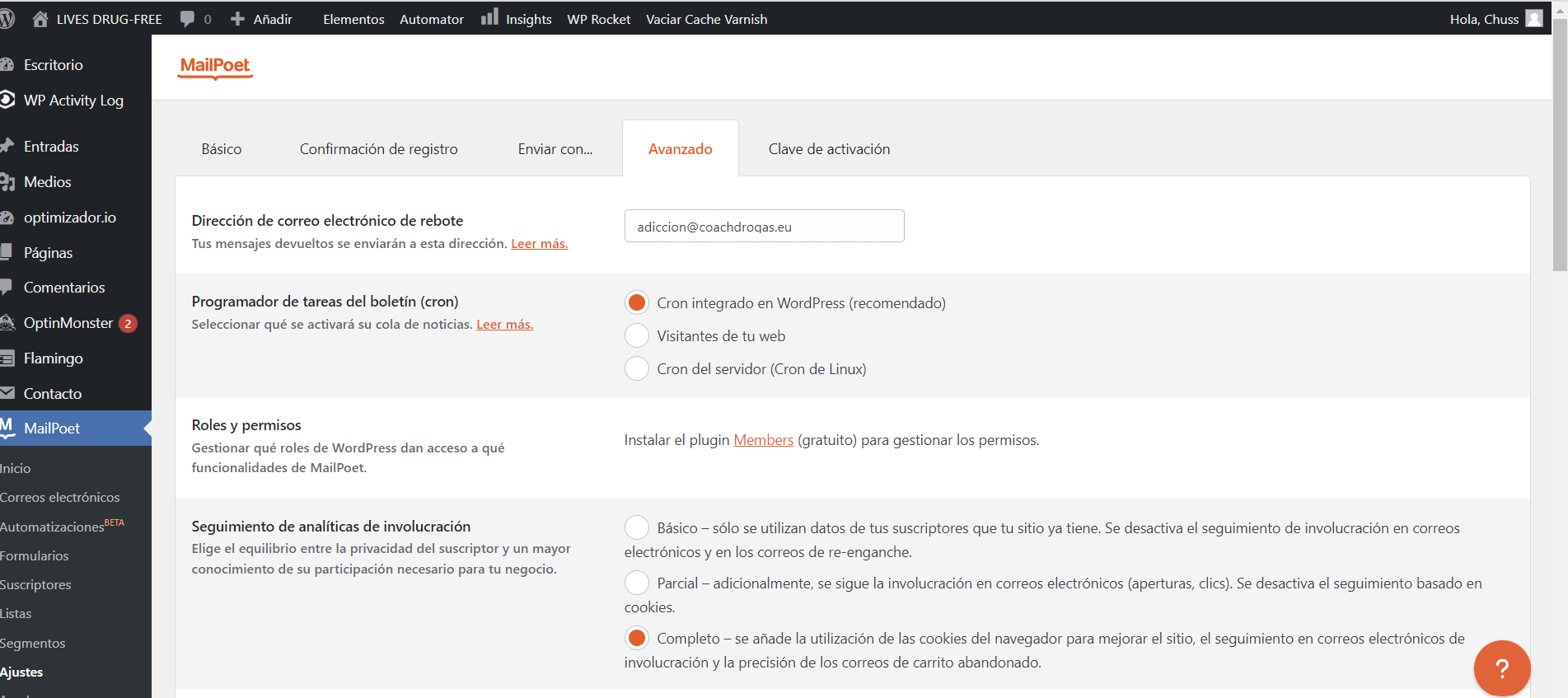The height and width of the screenshot is (698, 1568).
Task: Click the Flamingo list icon
Action: [x=7, y=358]
